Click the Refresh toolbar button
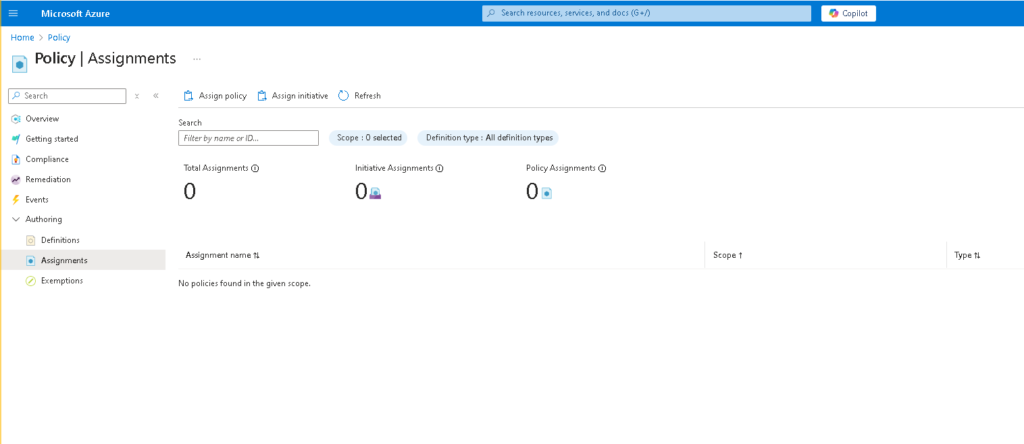 click(359, 96)
